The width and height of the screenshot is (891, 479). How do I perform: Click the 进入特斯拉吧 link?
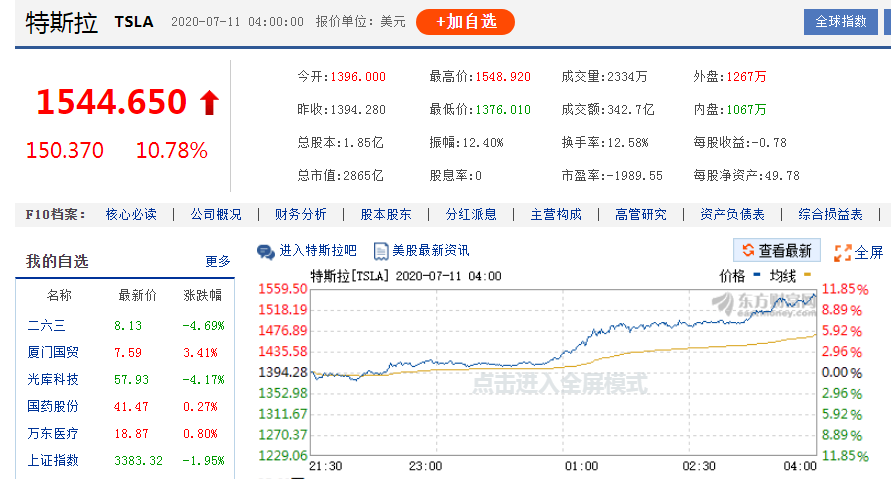tap(318, 251)
